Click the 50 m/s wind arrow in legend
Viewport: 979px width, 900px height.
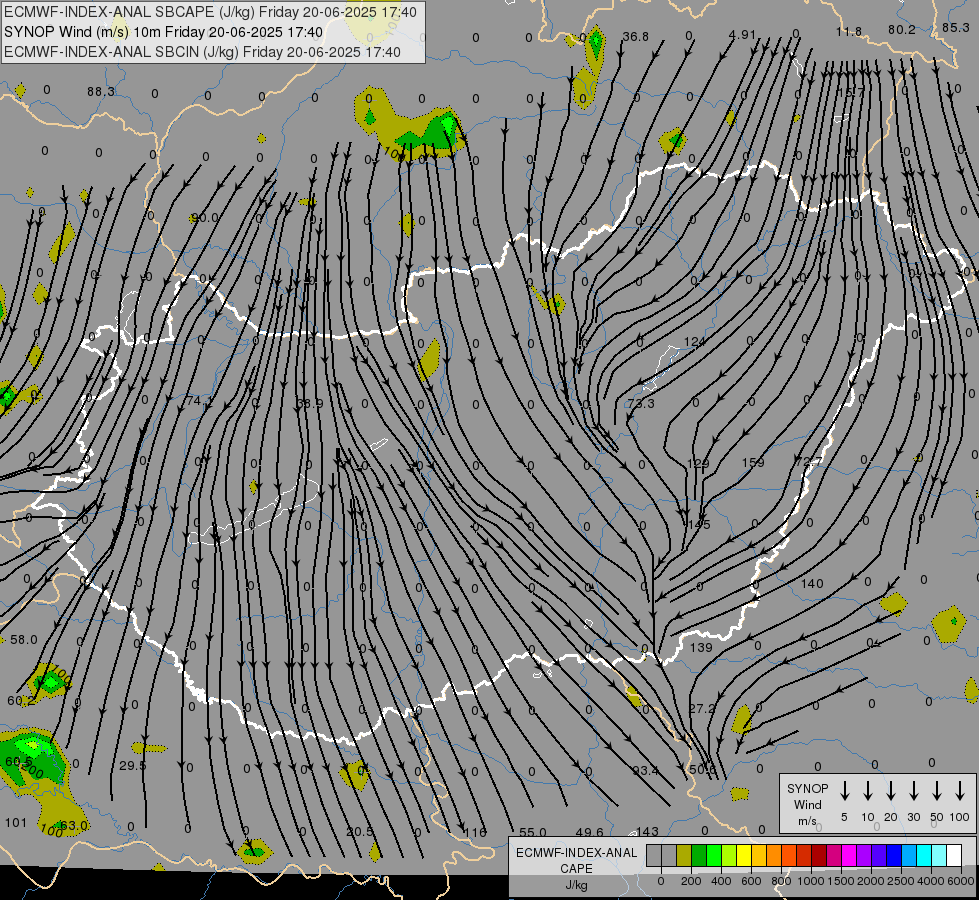coord(937,791)
